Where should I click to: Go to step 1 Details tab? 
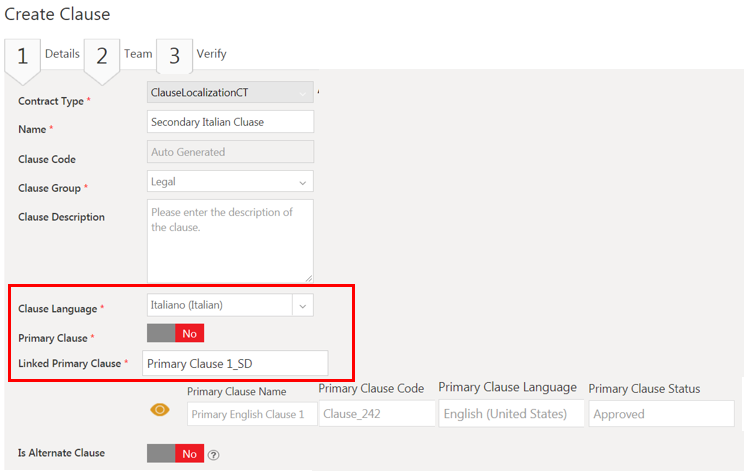[x=42, y=55]
